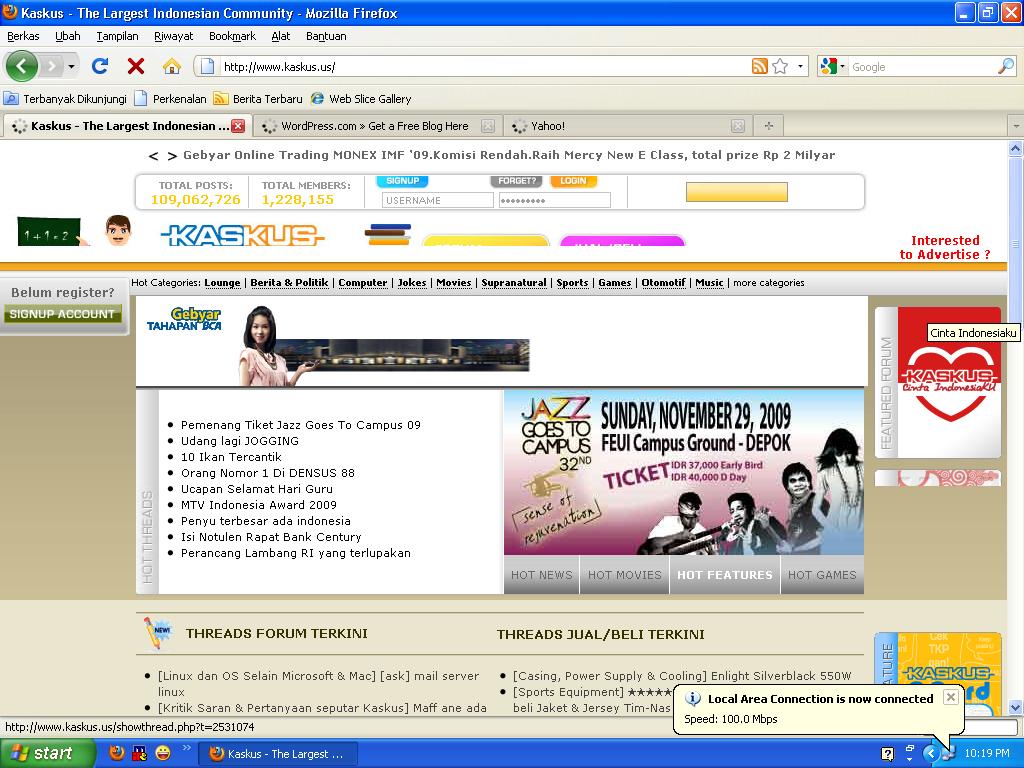Click previous ticker arrow '<'
The image size is (1024, 768).
(153, 155)
